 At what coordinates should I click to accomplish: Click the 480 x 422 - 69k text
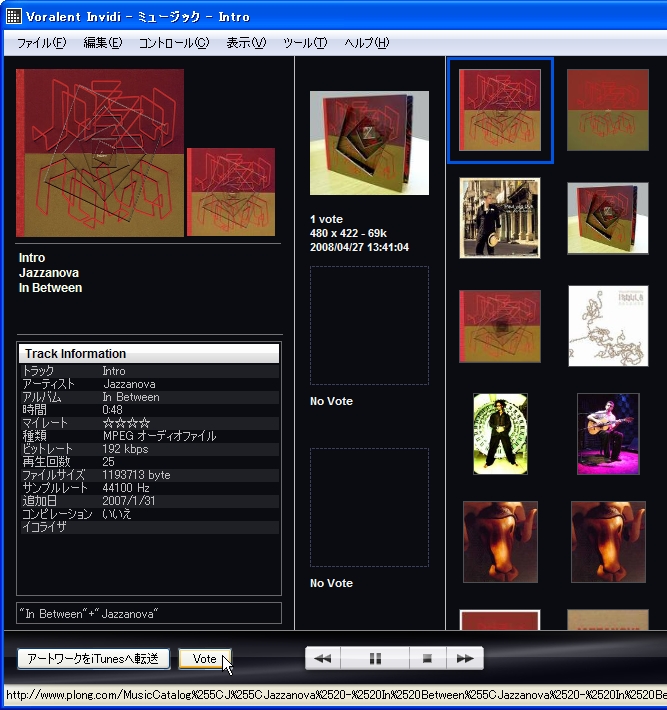click(x=348, y=233)
